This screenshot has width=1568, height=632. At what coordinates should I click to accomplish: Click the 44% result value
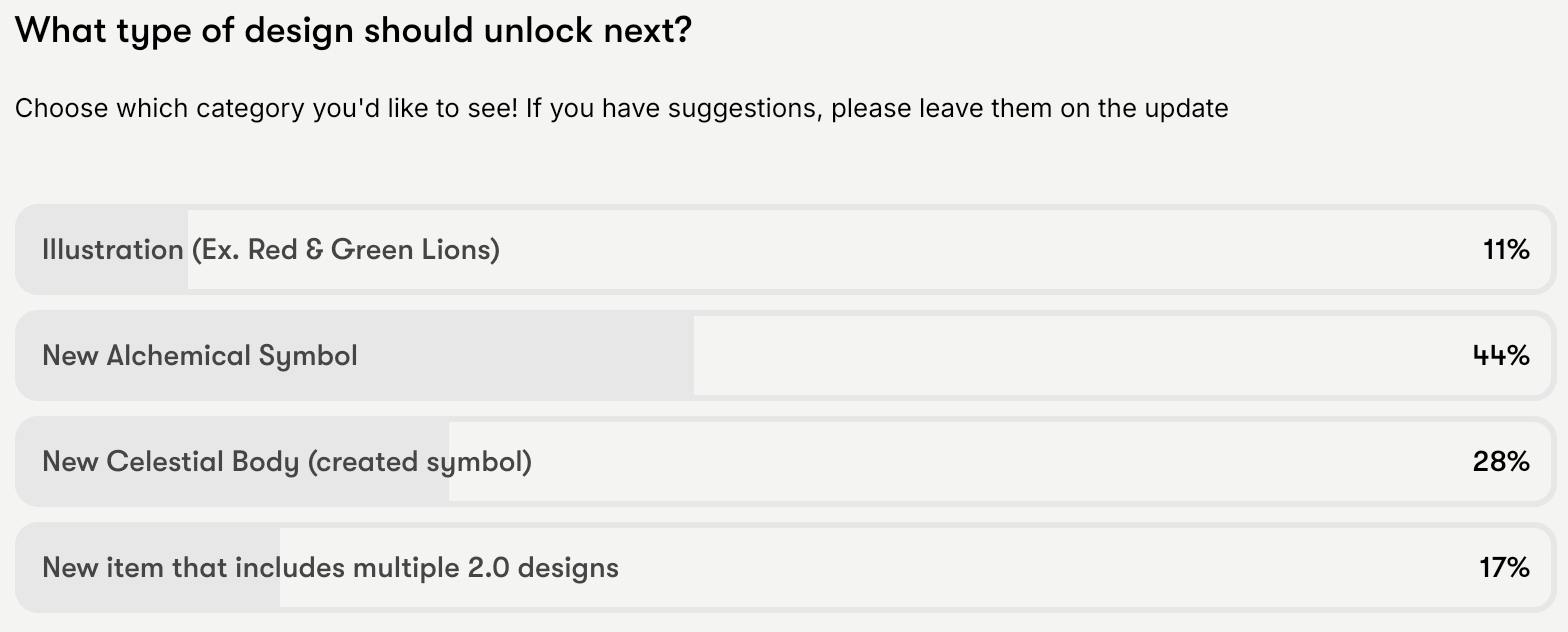tap(1501, 356)
